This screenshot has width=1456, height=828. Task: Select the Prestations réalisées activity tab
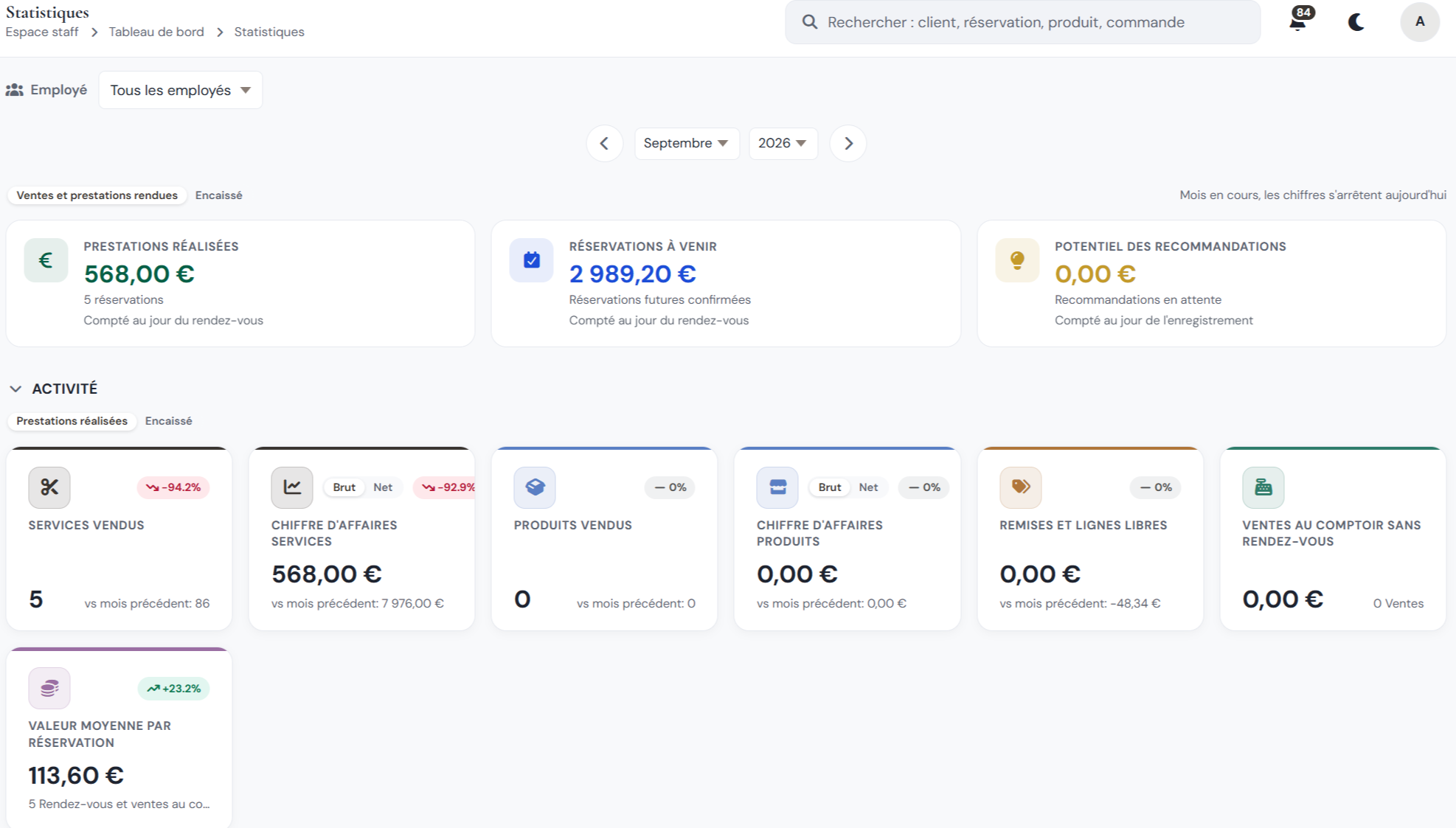tap(72, 421)
